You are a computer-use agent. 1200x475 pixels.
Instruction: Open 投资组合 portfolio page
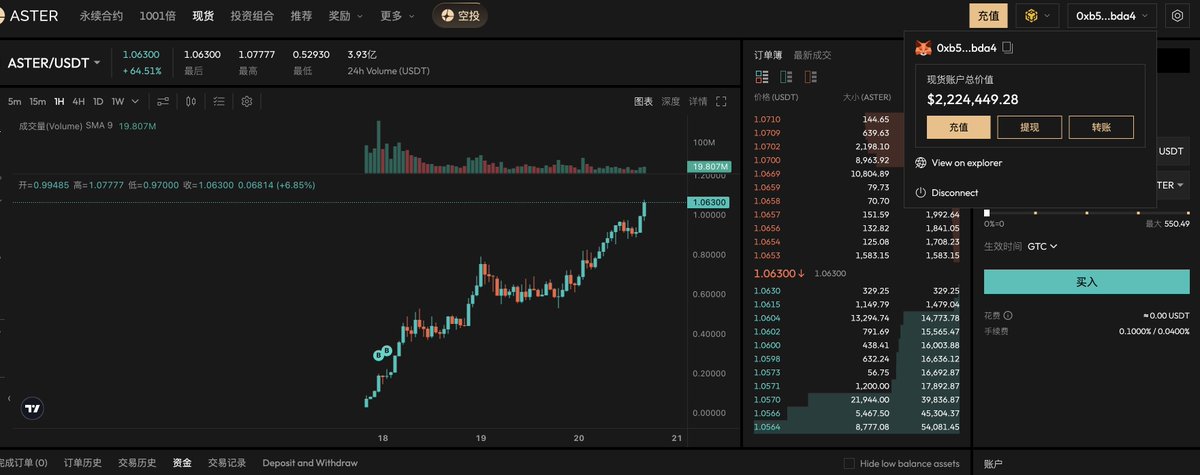[x=252, y=16]
